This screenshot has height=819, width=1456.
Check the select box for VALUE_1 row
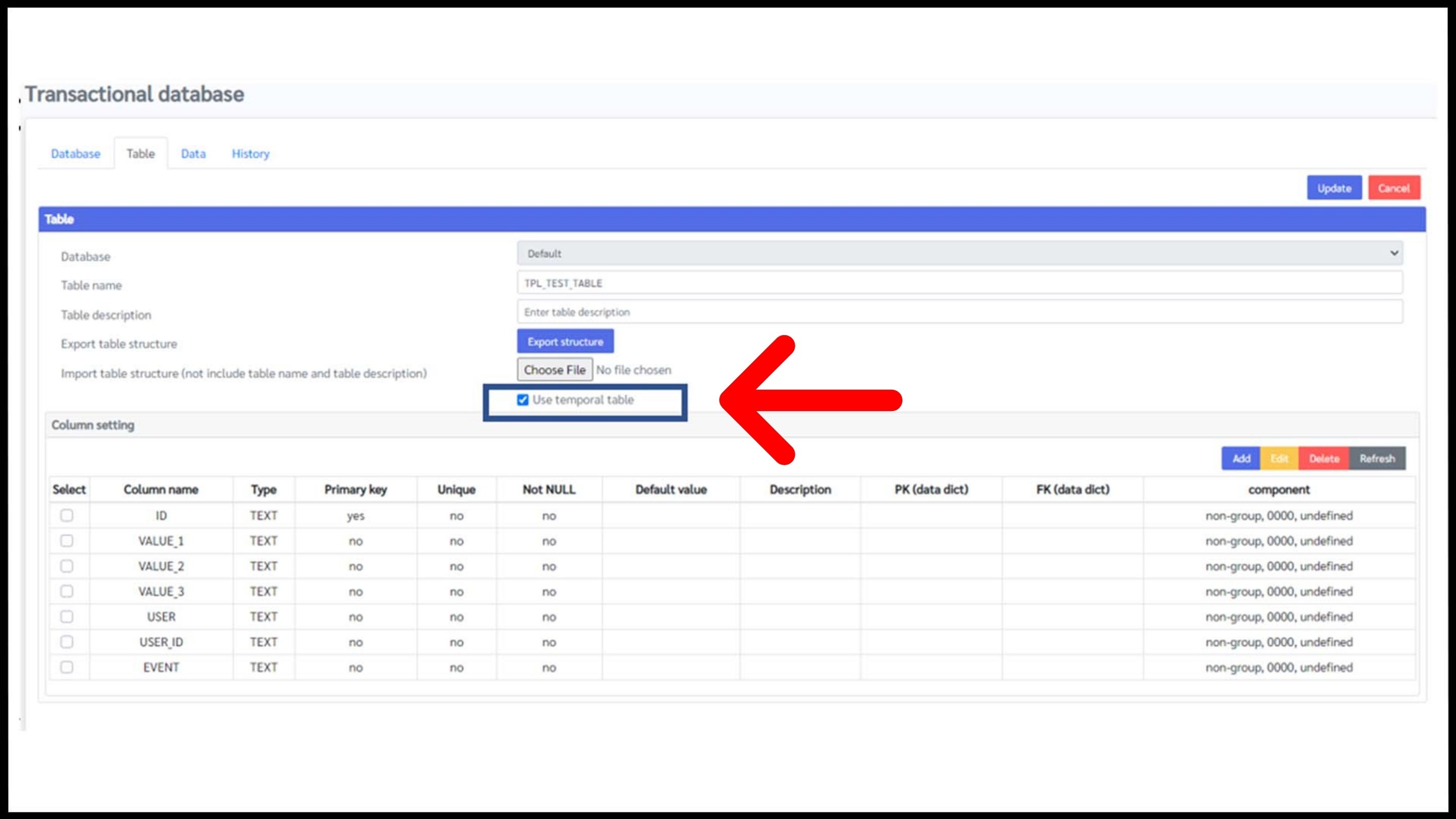pos(67,541)
